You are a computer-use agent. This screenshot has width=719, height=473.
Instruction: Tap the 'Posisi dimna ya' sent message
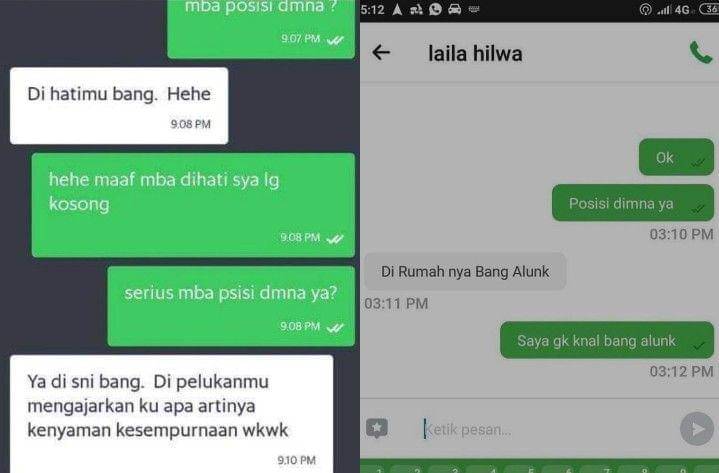click(633, 203)
